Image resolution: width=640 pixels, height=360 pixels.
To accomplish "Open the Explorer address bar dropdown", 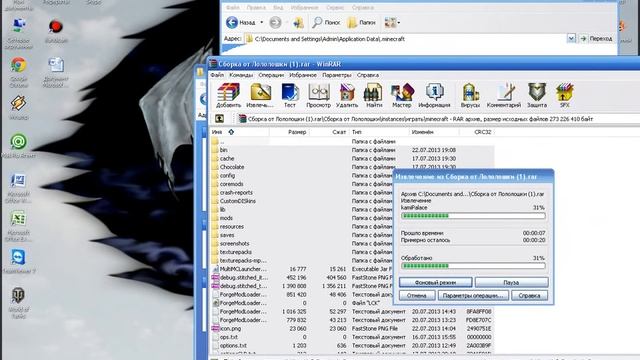I will point(571,38).
